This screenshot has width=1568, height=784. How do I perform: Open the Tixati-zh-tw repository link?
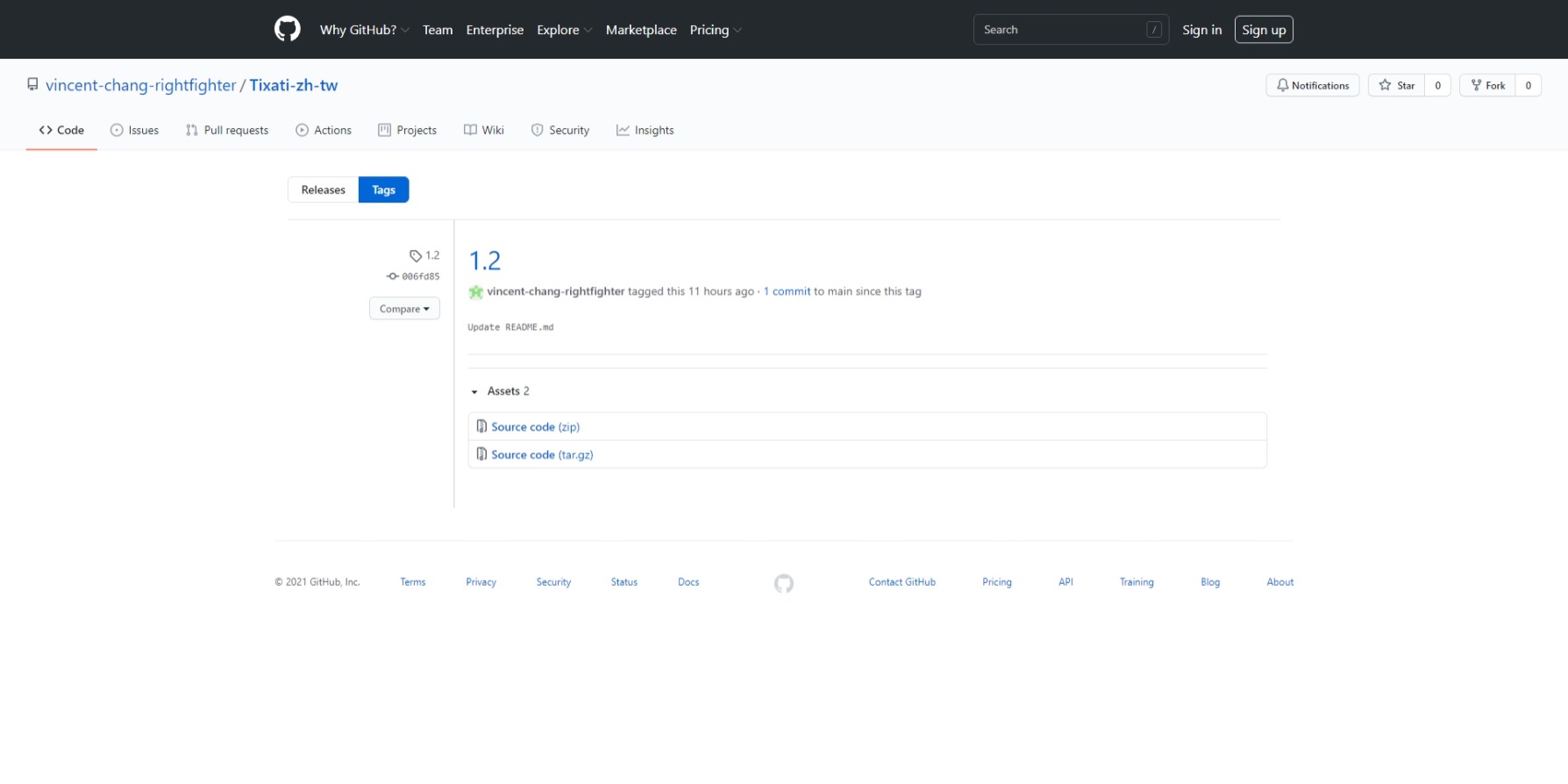[x=293, y=85]
